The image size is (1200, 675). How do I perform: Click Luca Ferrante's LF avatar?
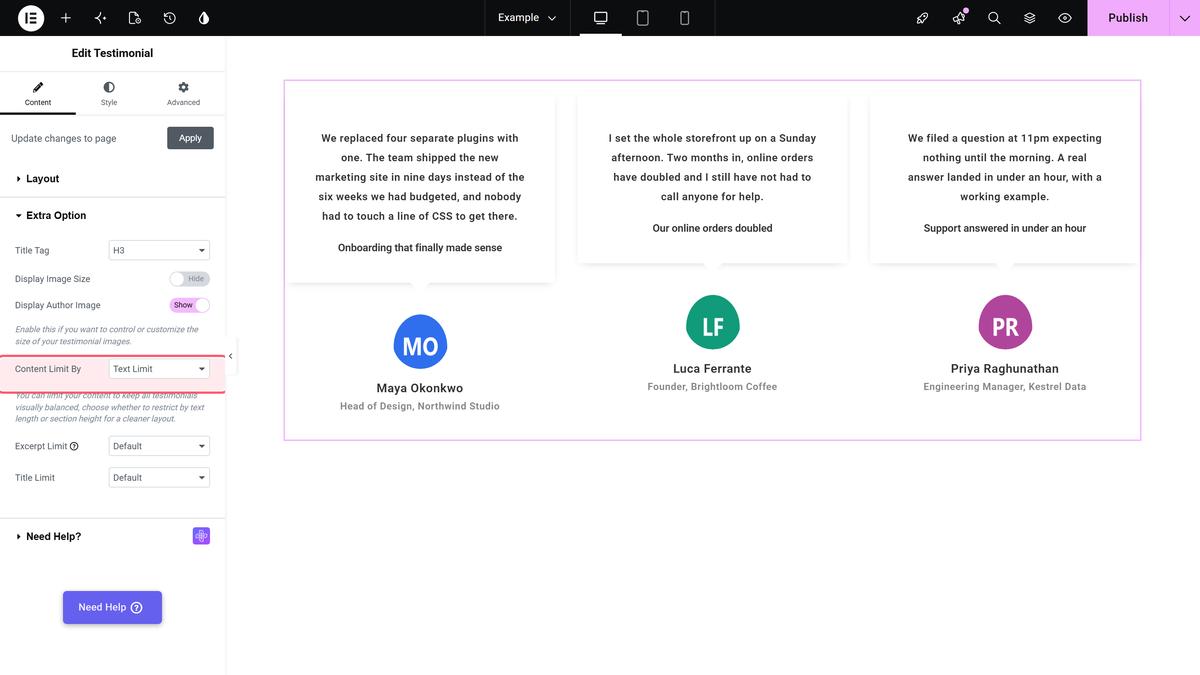(x=713, y=323)
